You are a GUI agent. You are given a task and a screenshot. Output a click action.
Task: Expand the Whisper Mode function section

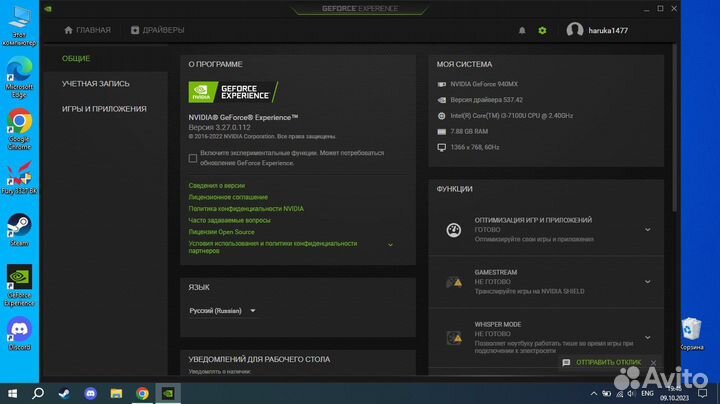pos(647,334)
